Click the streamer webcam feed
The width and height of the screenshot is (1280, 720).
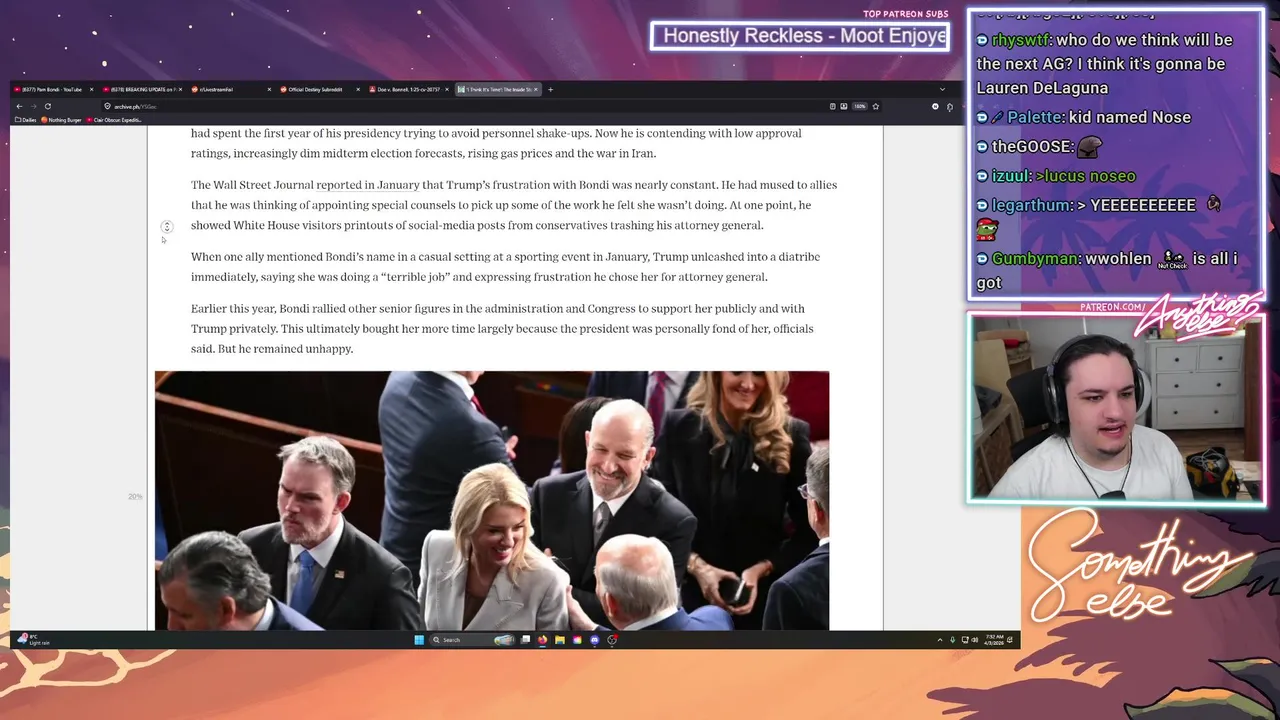click(1116, 408)
